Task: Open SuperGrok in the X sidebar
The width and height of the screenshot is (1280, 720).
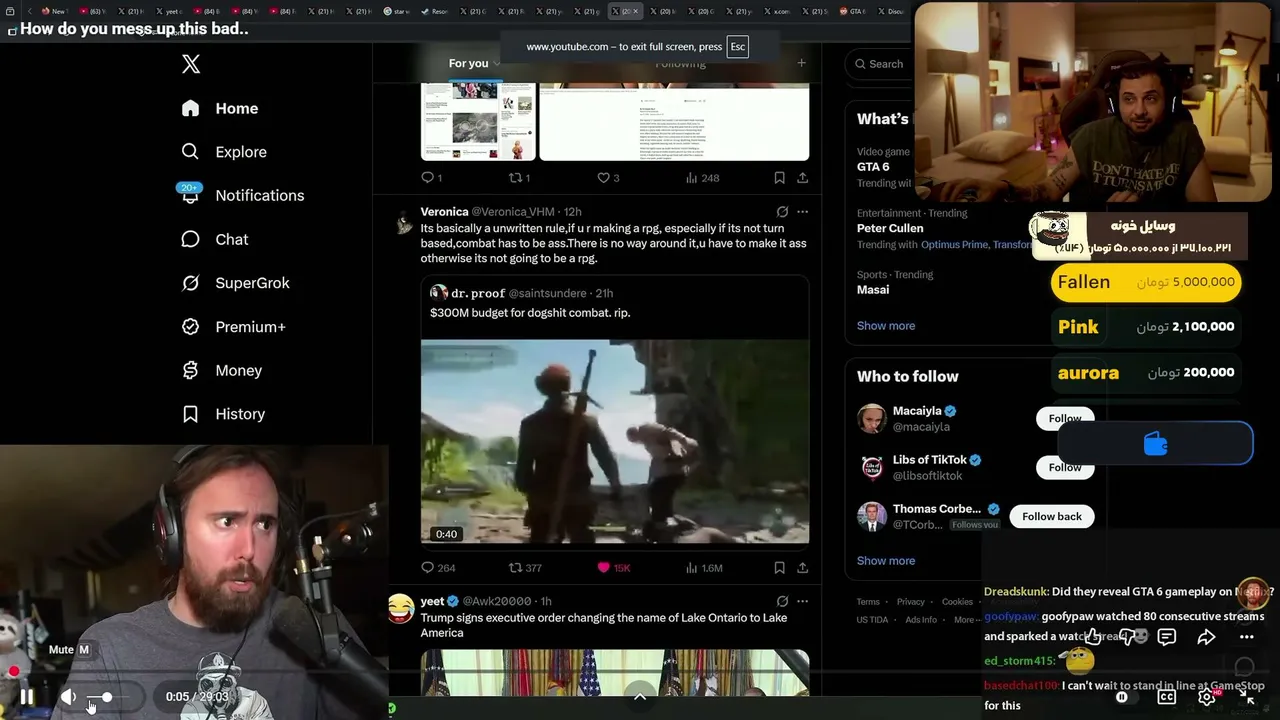Action: pos(235,283)
